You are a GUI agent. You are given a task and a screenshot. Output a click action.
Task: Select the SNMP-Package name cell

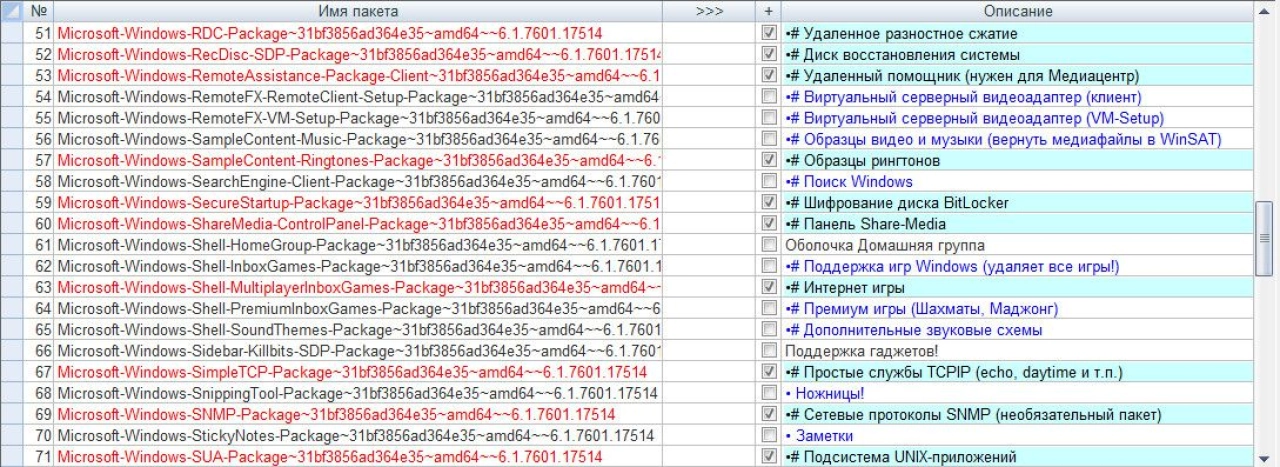pyautogui.click(x=358, y=414)
